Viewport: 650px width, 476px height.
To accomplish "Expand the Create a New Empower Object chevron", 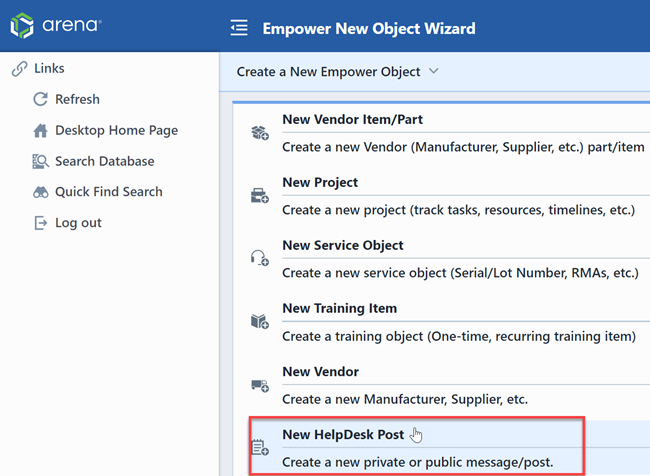I will coord(434,71).
